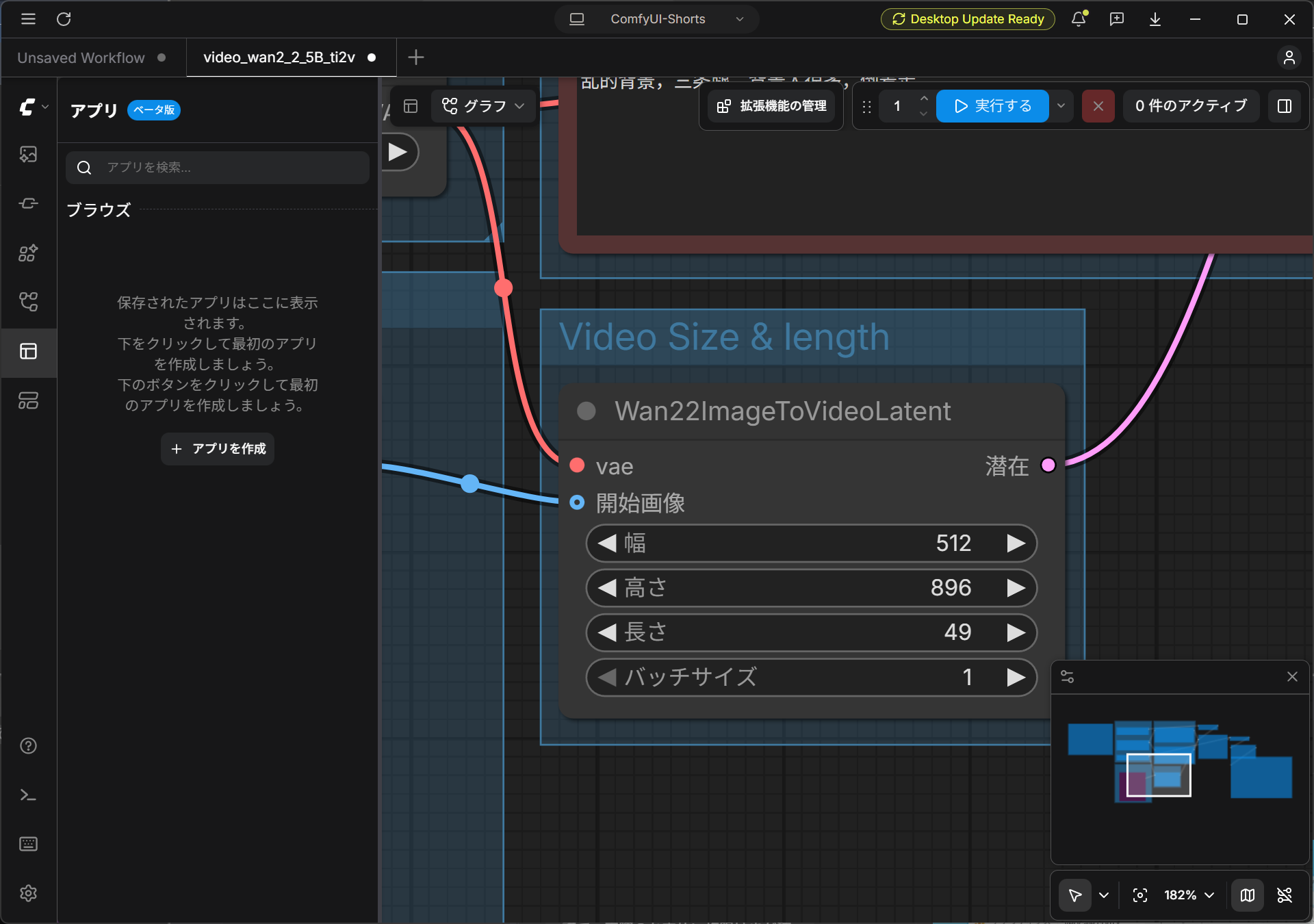This screenshot has width=1314, height=924.
Task: Click the 実行する run button
Action: [992, 106]
